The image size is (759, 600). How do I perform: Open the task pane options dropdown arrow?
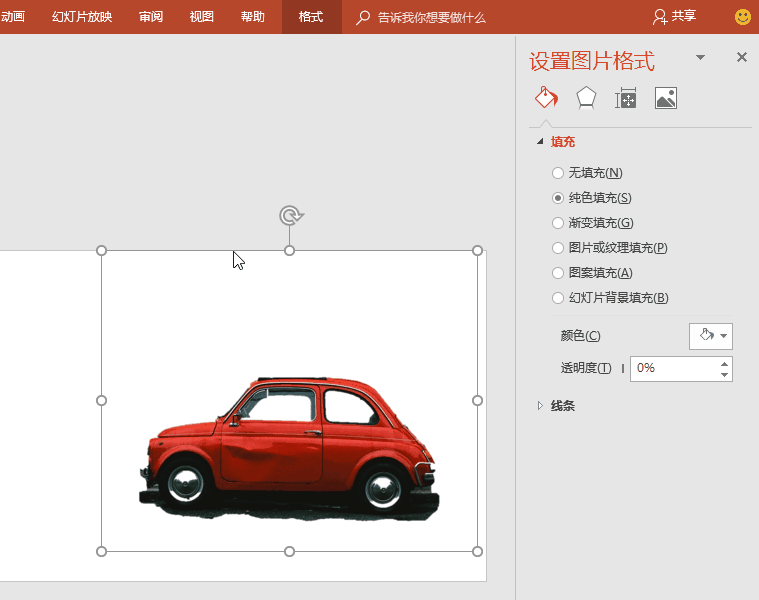tap(701, 58)
